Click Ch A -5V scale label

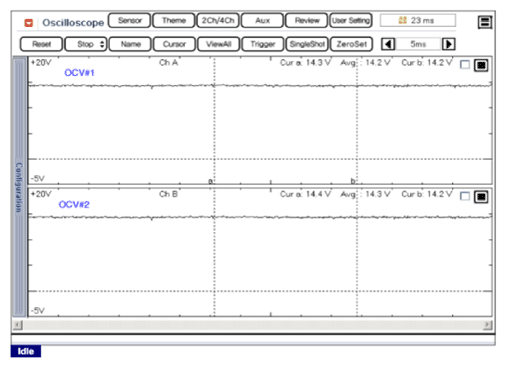[x=38, y=179]
